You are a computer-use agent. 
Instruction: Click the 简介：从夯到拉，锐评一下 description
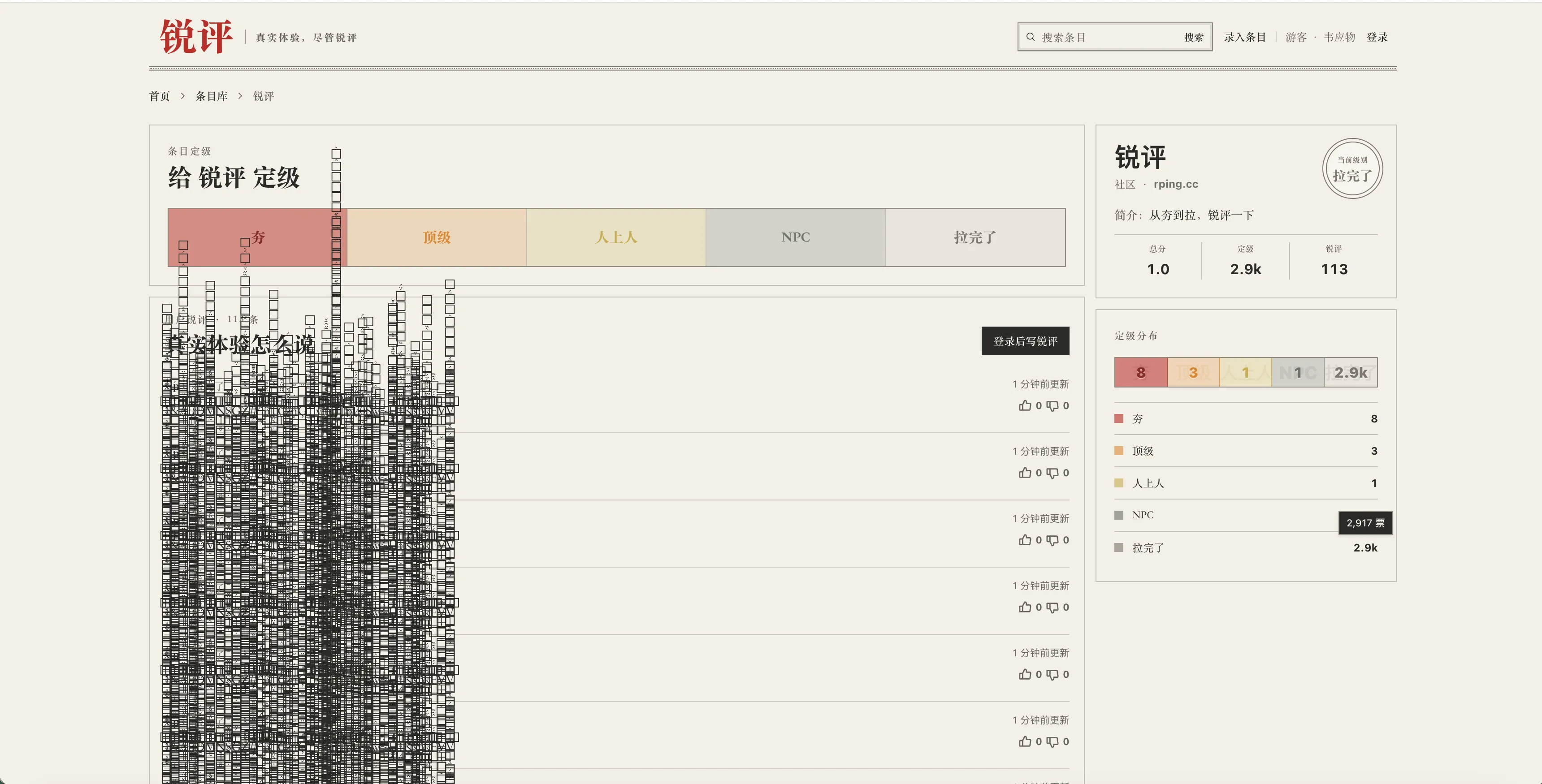[x=1184, y=215]
